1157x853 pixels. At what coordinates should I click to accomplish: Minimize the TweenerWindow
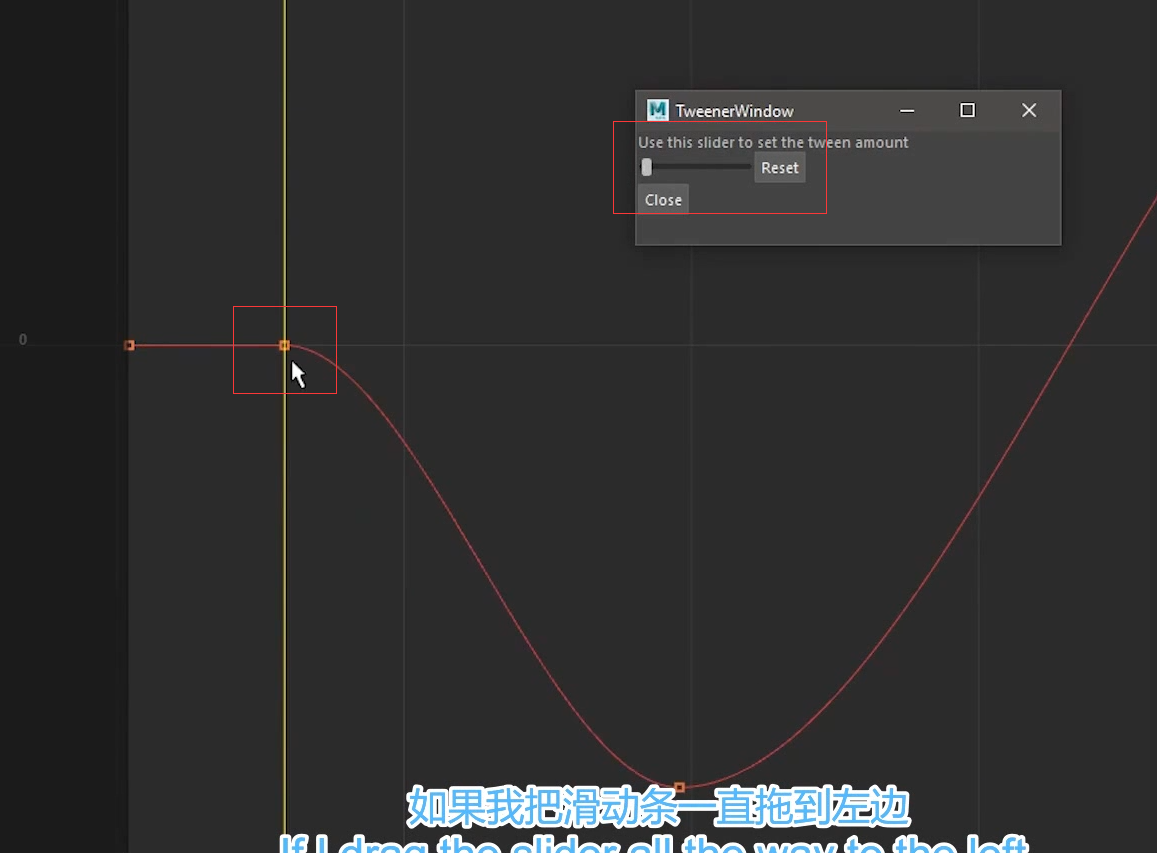click(x=907, y=111)
